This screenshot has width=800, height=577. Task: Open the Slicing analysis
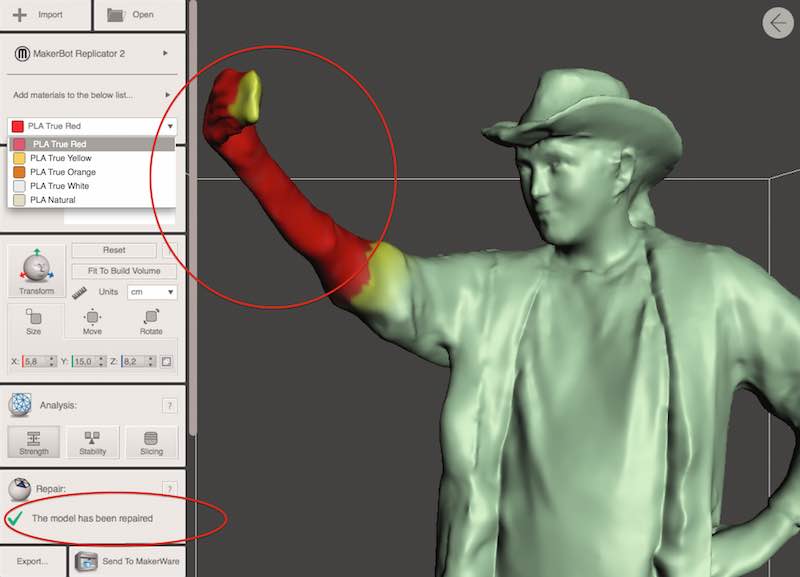[152, 442]
